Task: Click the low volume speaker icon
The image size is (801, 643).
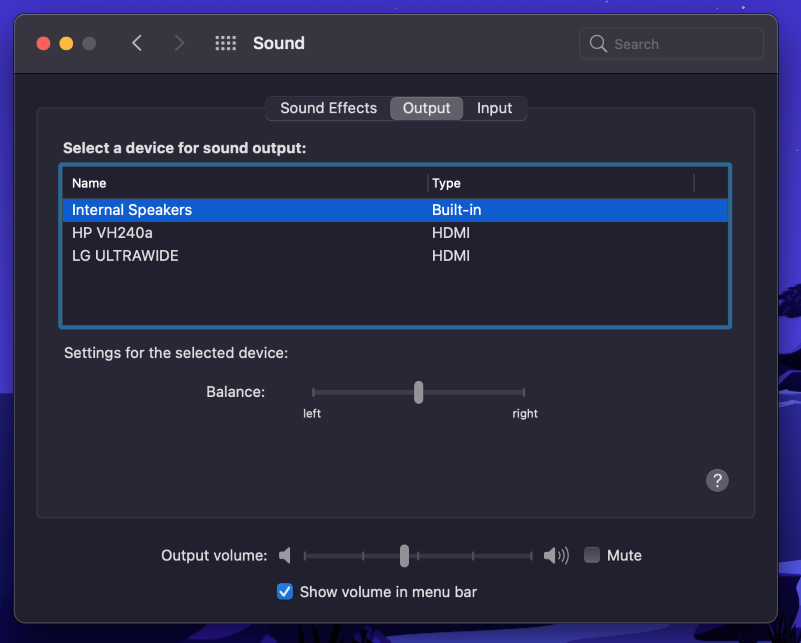Action: point(286,555)
